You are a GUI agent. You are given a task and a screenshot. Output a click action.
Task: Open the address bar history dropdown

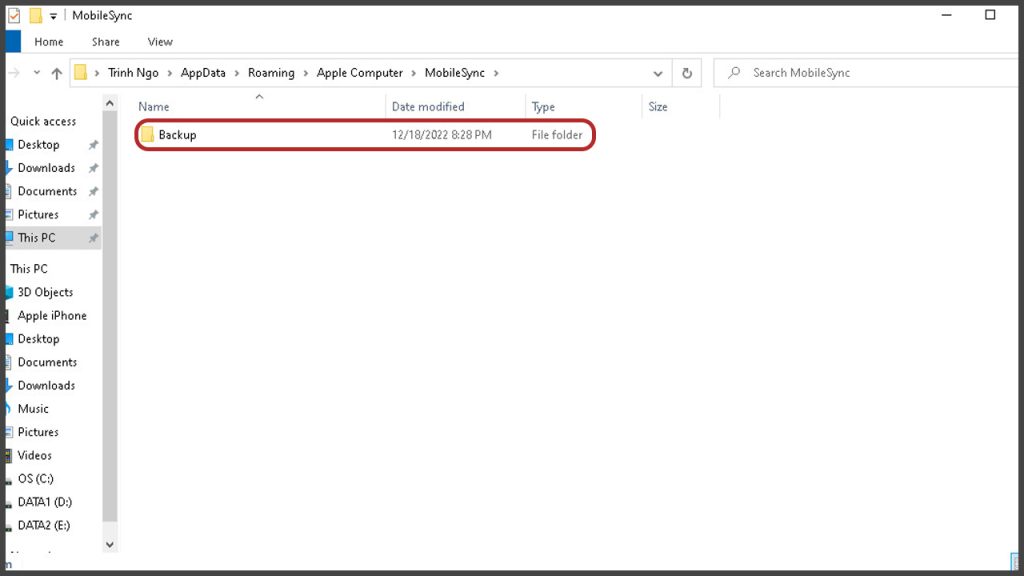tap(657, 73)
